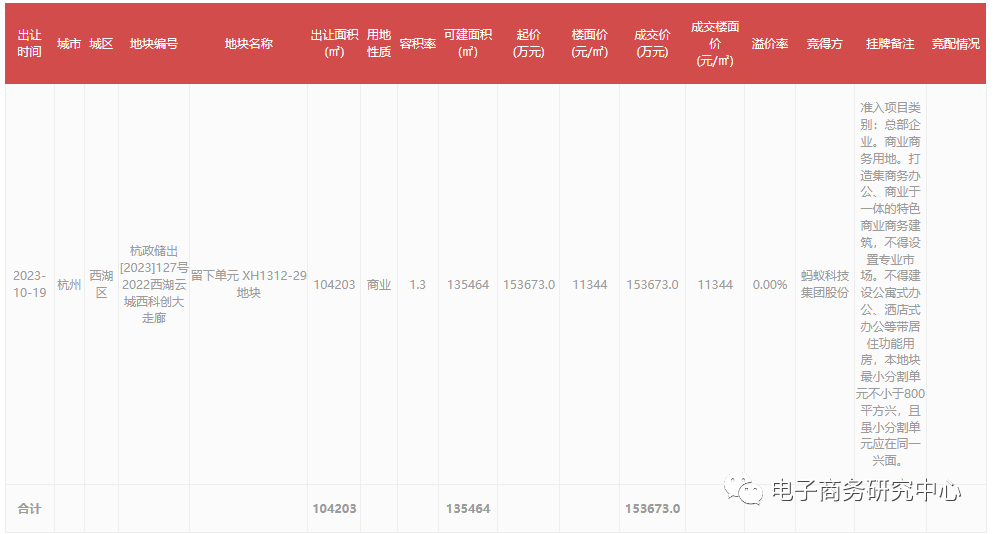This screenshot has width=994, height=534.
Task: Click the 出让面积(㎡) column header
Action: tap(334, 44)
